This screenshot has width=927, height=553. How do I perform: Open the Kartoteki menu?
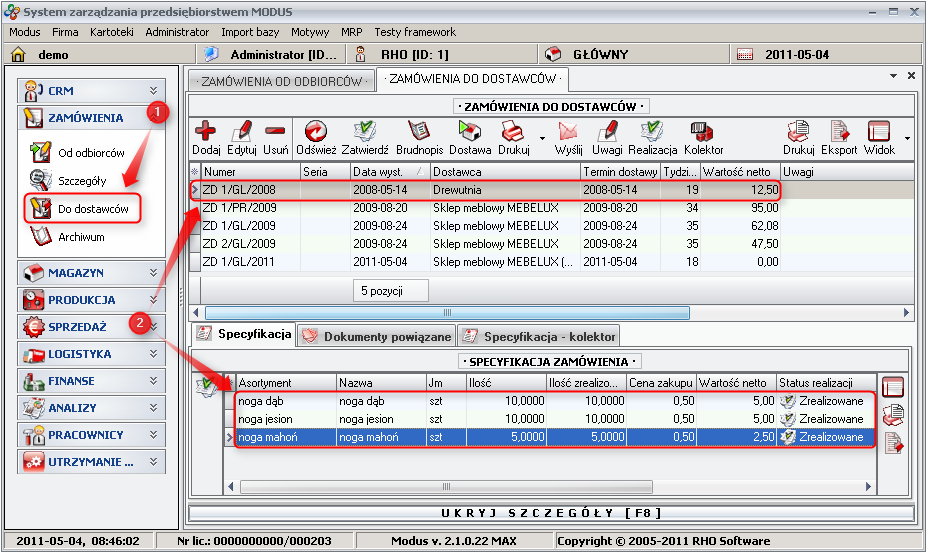pyautogui.click(x=112, y=32)
